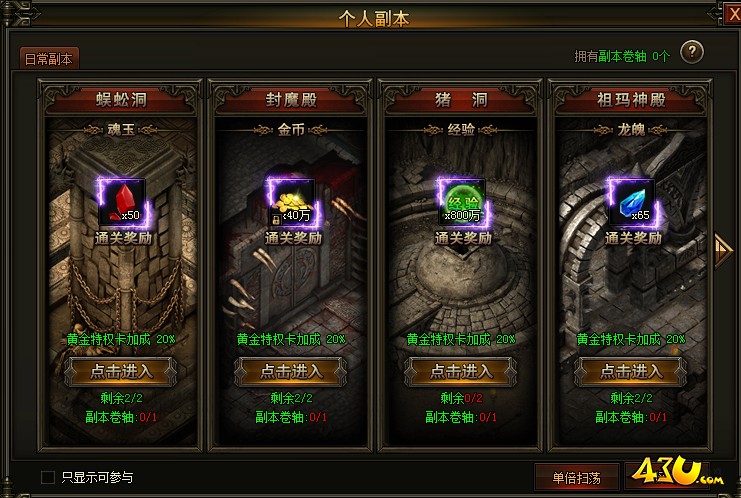Viewport: 741px width, 498px height.
Task: Enter the 封魔殿 dungeon with 点击进入
Action: coord(291,372)
